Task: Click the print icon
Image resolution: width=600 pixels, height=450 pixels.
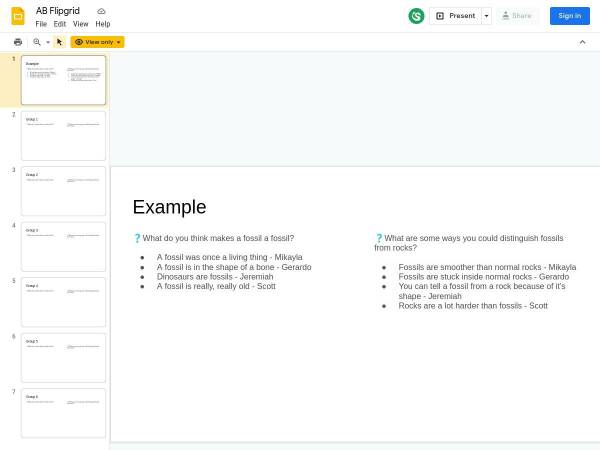Action: click(18, 42)
